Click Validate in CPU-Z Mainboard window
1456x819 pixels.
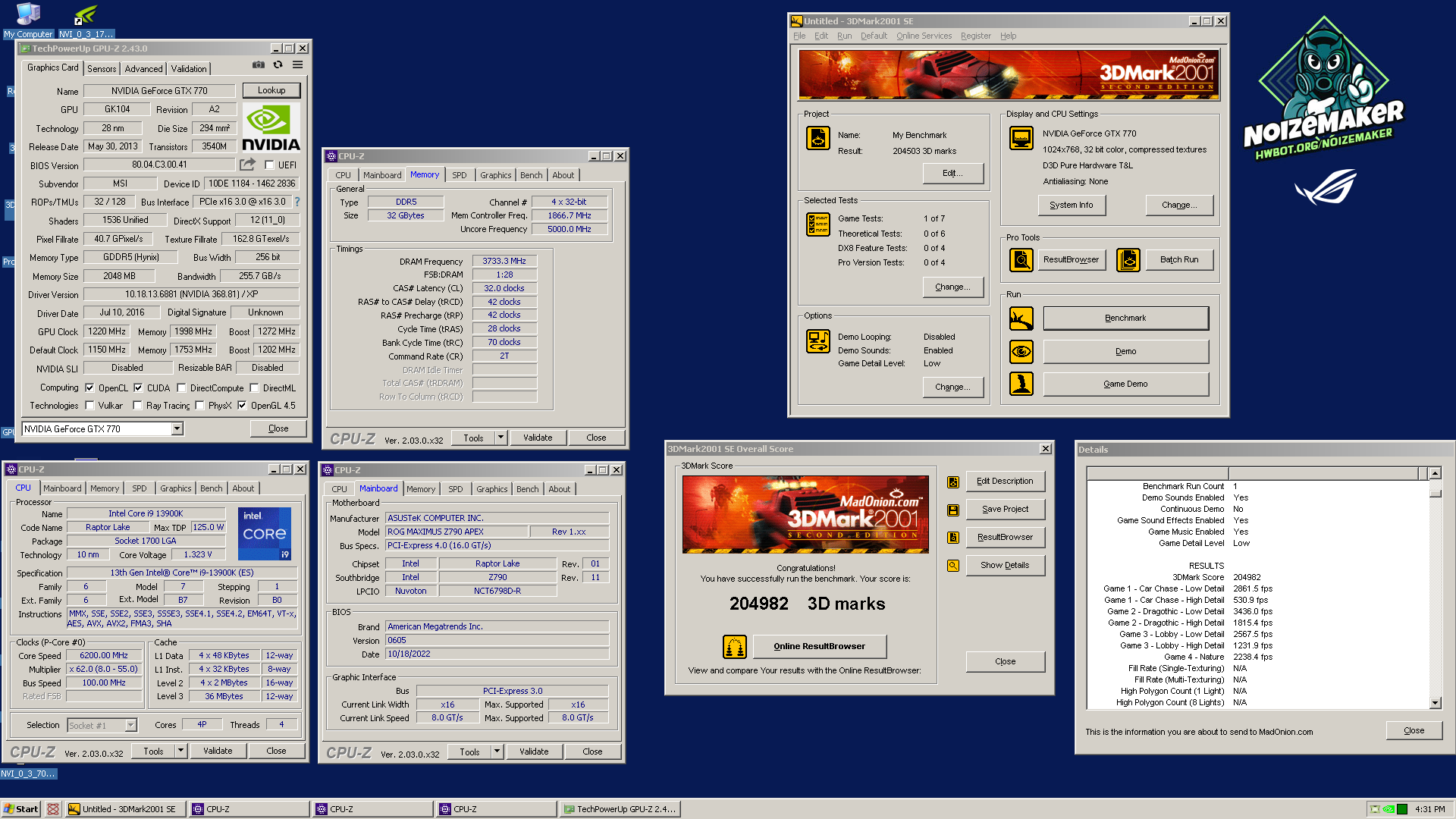pyautogui.click(x=534, y=752)
